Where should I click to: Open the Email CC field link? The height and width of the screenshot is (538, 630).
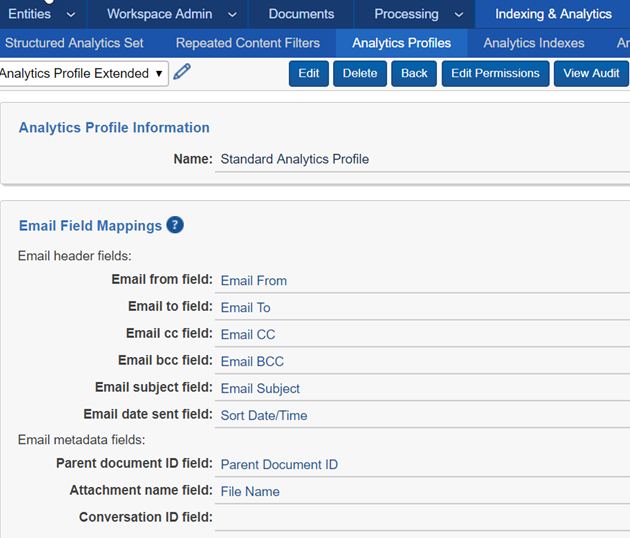coord(248,334)
